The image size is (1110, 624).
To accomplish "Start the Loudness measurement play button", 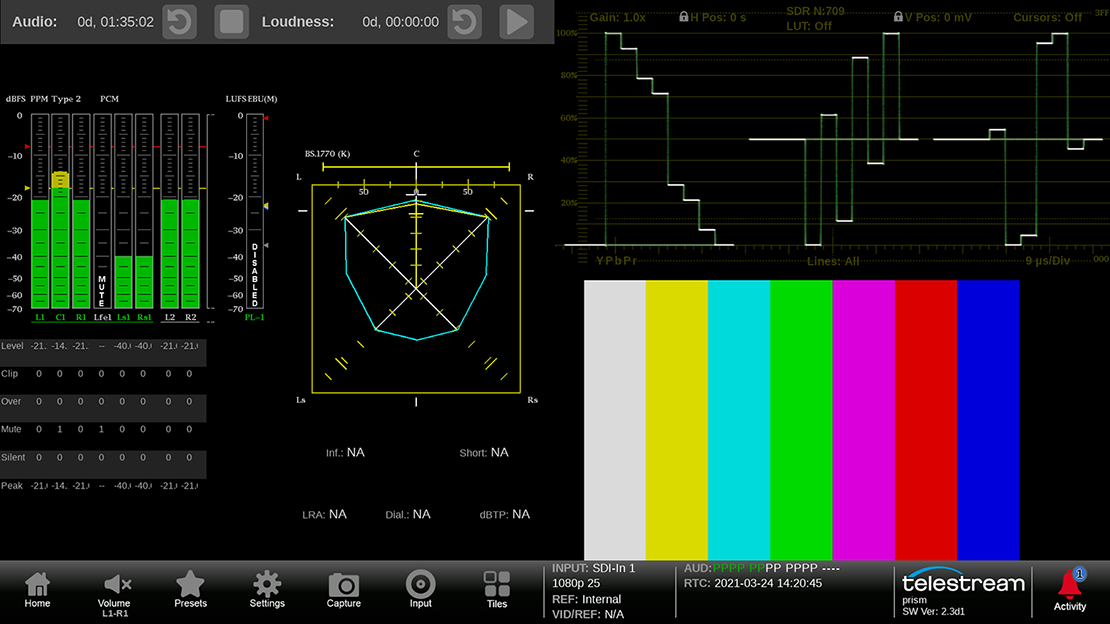I will click(515, 21).
